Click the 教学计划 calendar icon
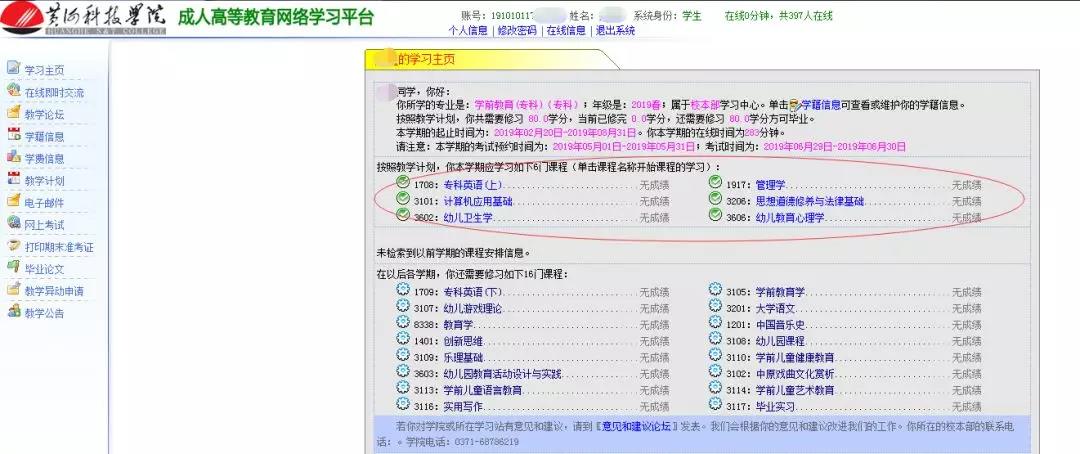The height and width of the screenshot is (454, 1080). tap(13, 180)
